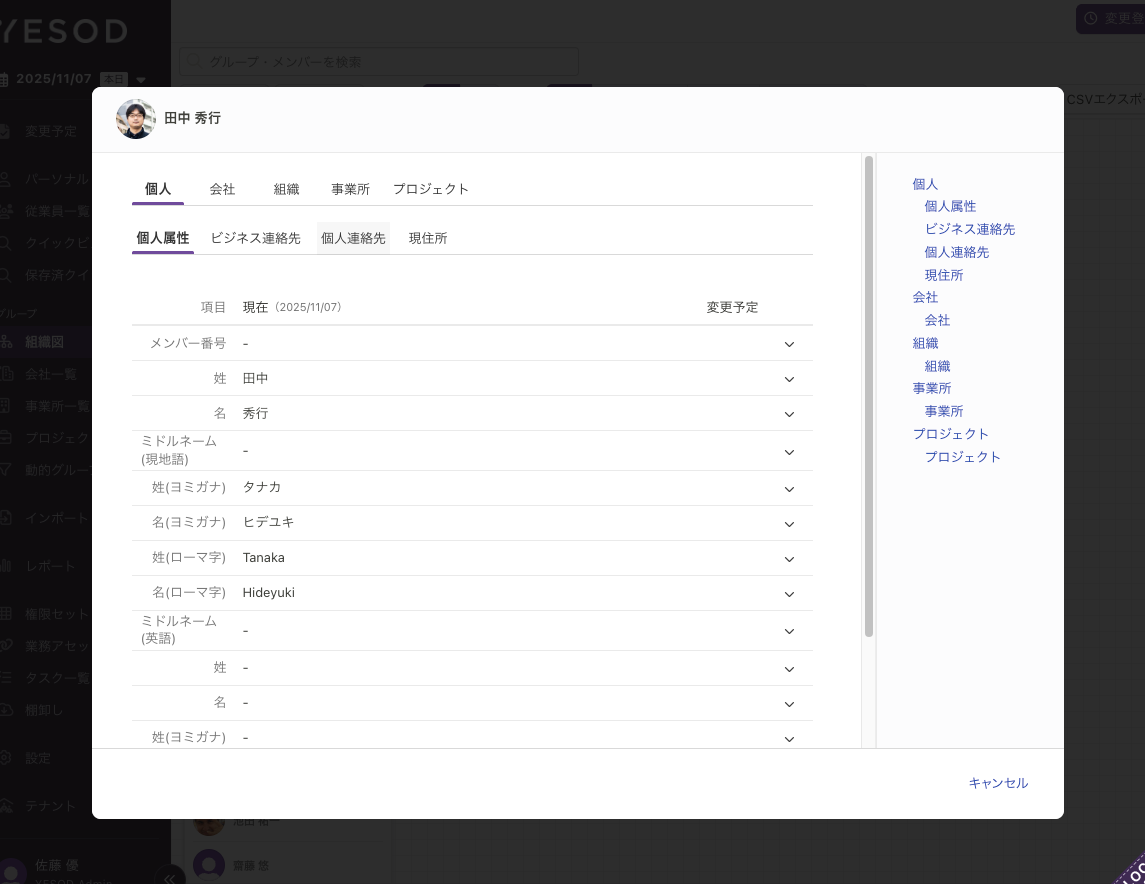The image size is (1145, 884).
Task: Open the プロジェクト tab
Action: [x=430, y=189]
